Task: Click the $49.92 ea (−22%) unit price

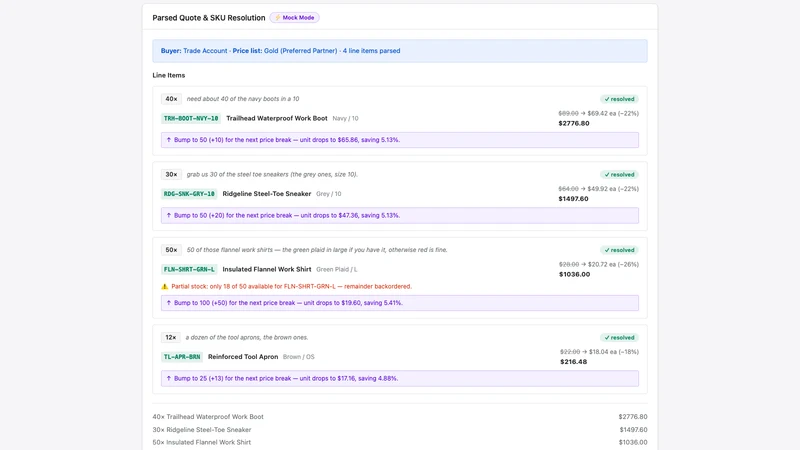Action: pos(613,189)
